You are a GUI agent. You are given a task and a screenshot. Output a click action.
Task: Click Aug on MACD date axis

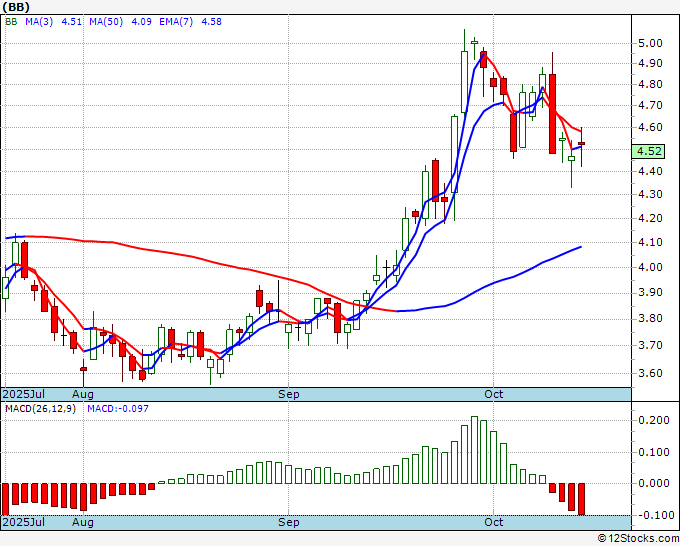click(83, 522)
